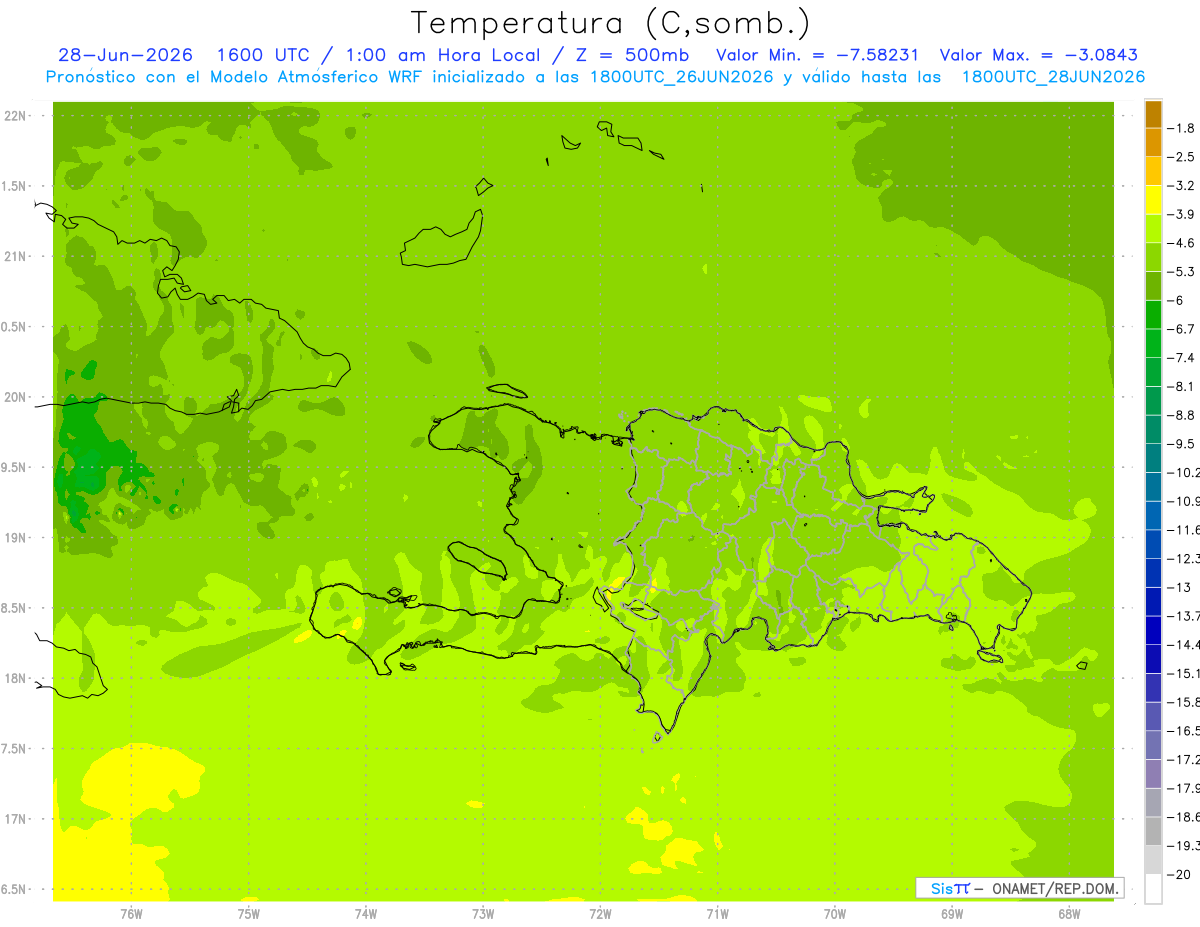This screenshot has width=1200, height=927.
Task: Click the "21N" latitude label
Action: click(16, 256)
